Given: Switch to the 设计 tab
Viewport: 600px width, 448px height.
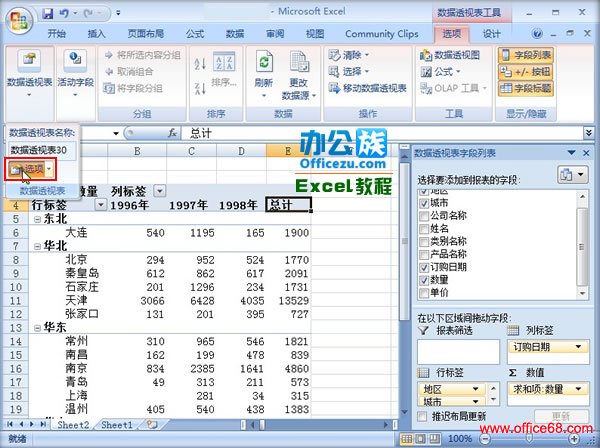Looking at the screenshot, I should [491, 34].
